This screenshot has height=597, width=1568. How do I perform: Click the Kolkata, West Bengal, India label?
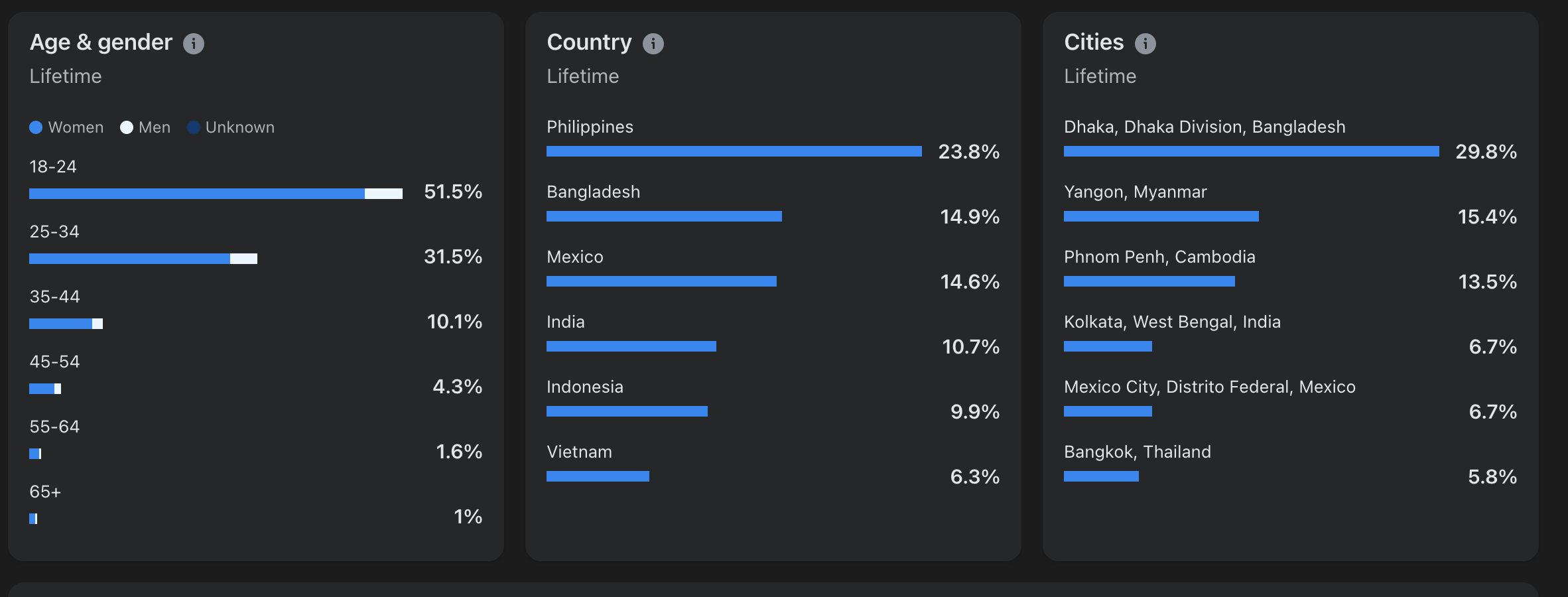point(1172,322)
